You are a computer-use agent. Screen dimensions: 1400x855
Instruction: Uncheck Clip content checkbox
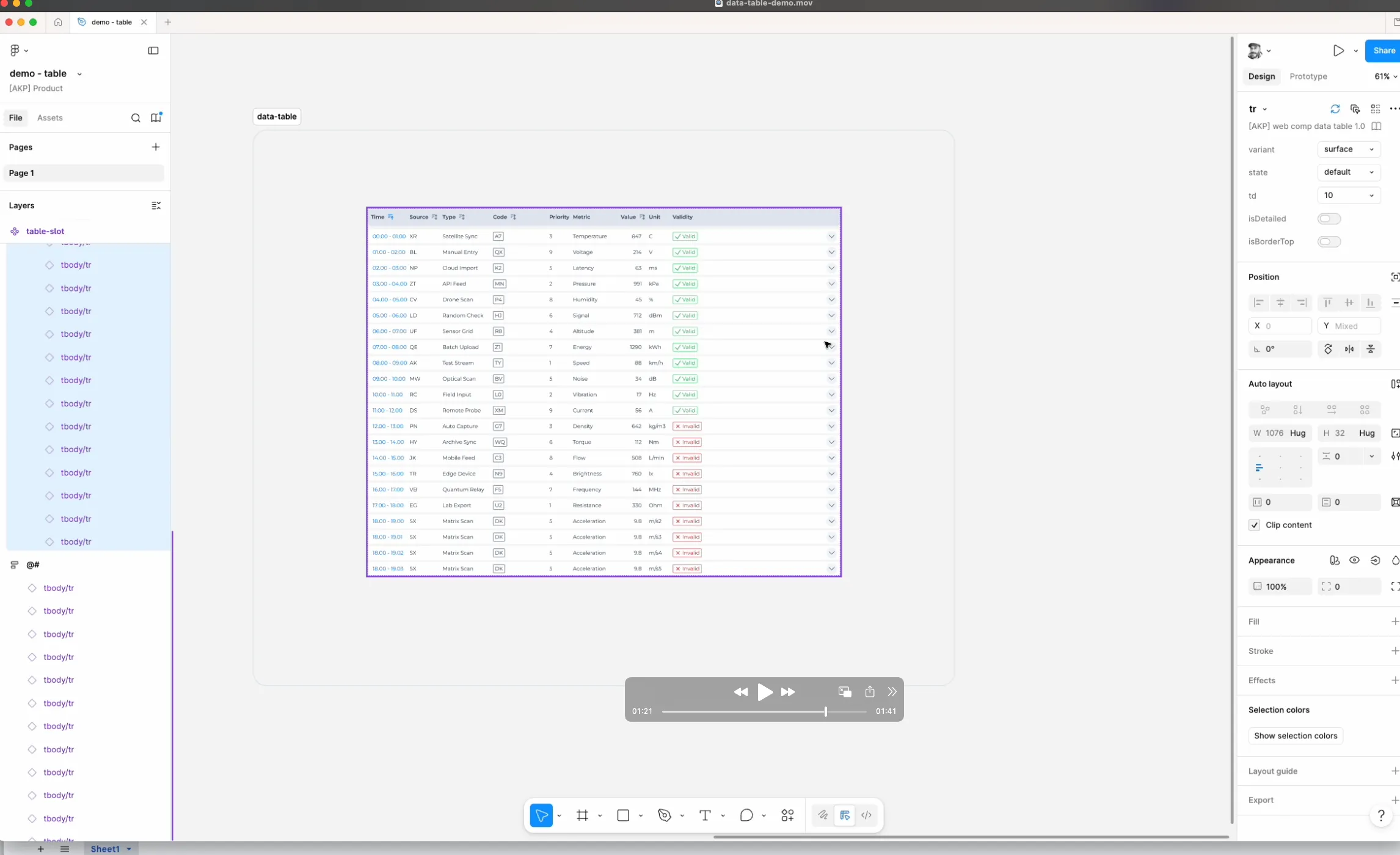[1254, 525]
